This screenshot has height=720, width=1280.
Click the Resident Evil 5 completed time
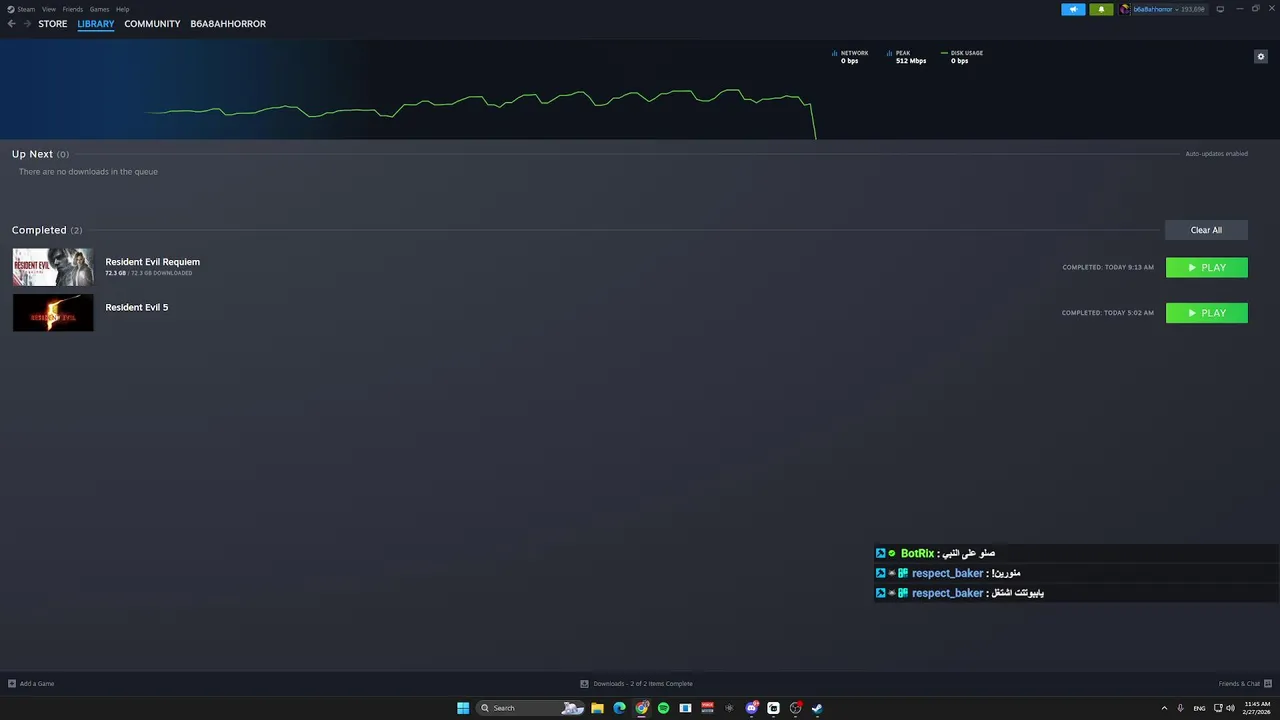[x=1108, y=313]
